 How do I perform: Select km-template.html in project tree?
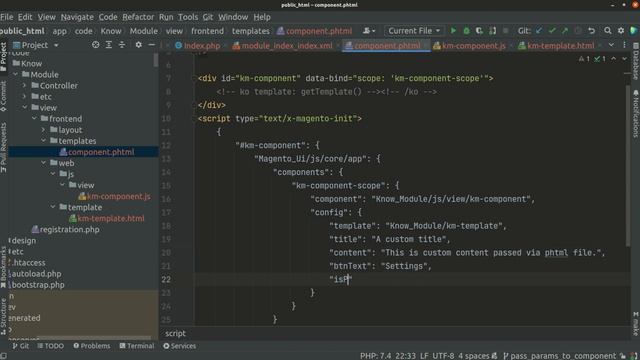[107, 218]
